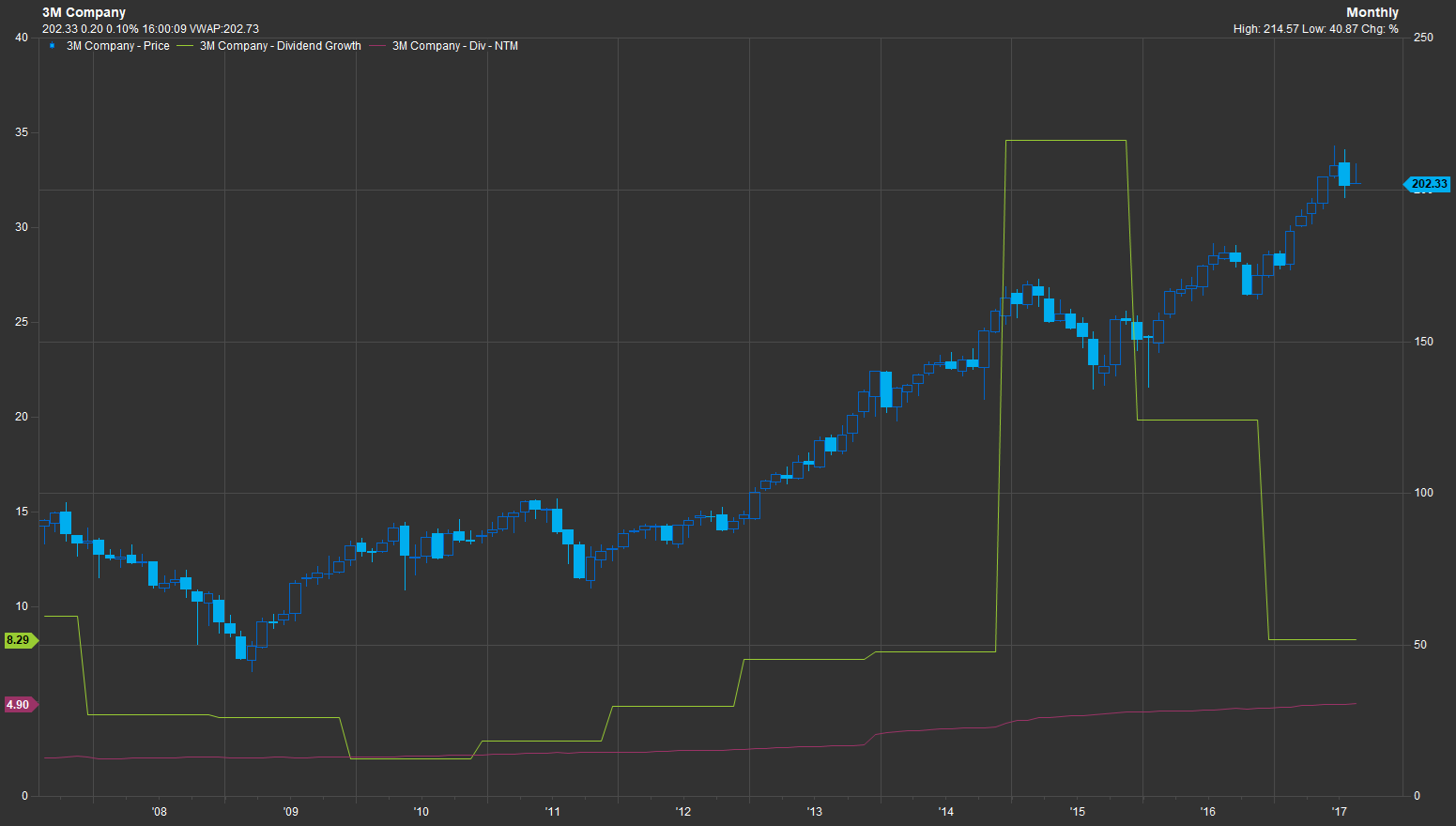Click the blue dot marker for the Price legend
The height and width of the screenshot is (826, 1456).
click(52, 46)
